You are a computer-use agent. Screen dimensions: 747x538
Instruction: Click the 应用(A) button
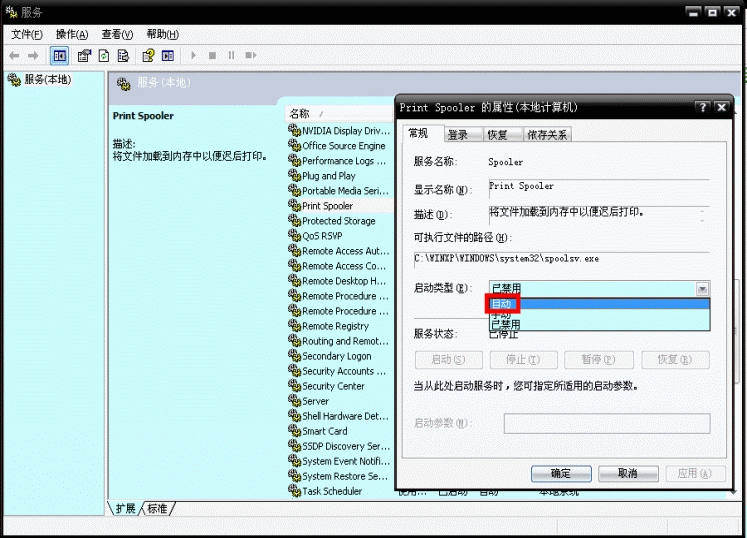(x=695, y=473)
